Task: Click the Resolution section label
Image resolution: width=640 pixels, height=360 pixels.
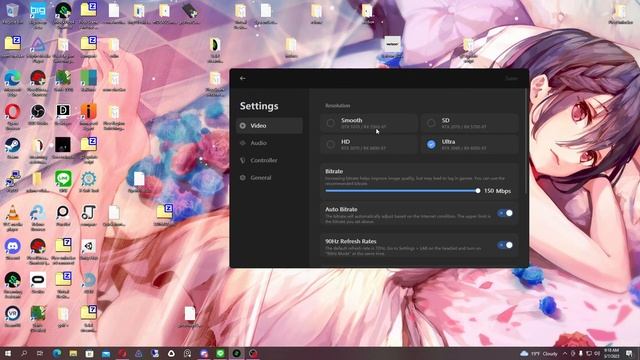Action: tap(338, 106)
